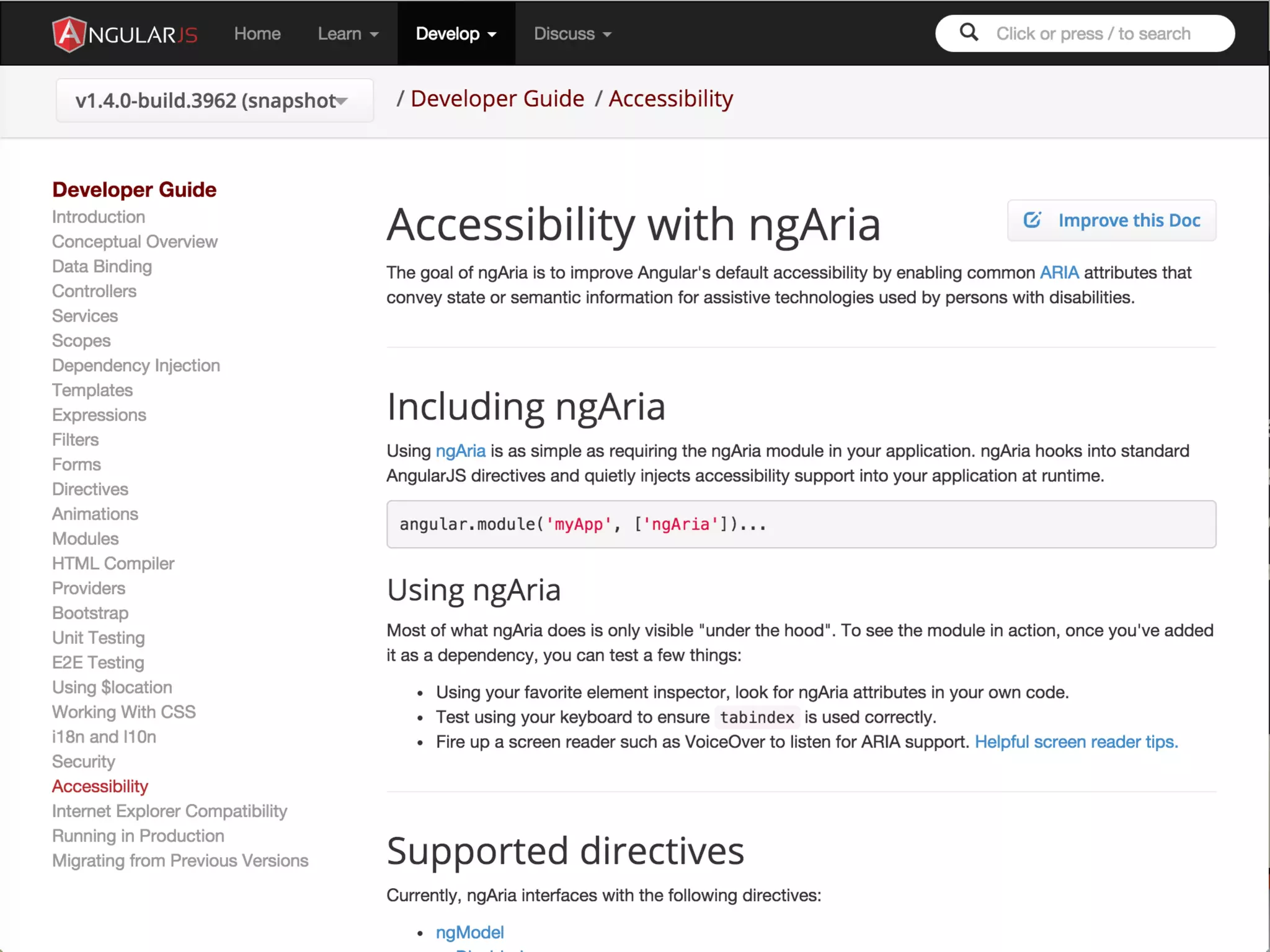Expand the Develop dropdown menu
This screenshot has height=952, width=1270.
point(456,33)
